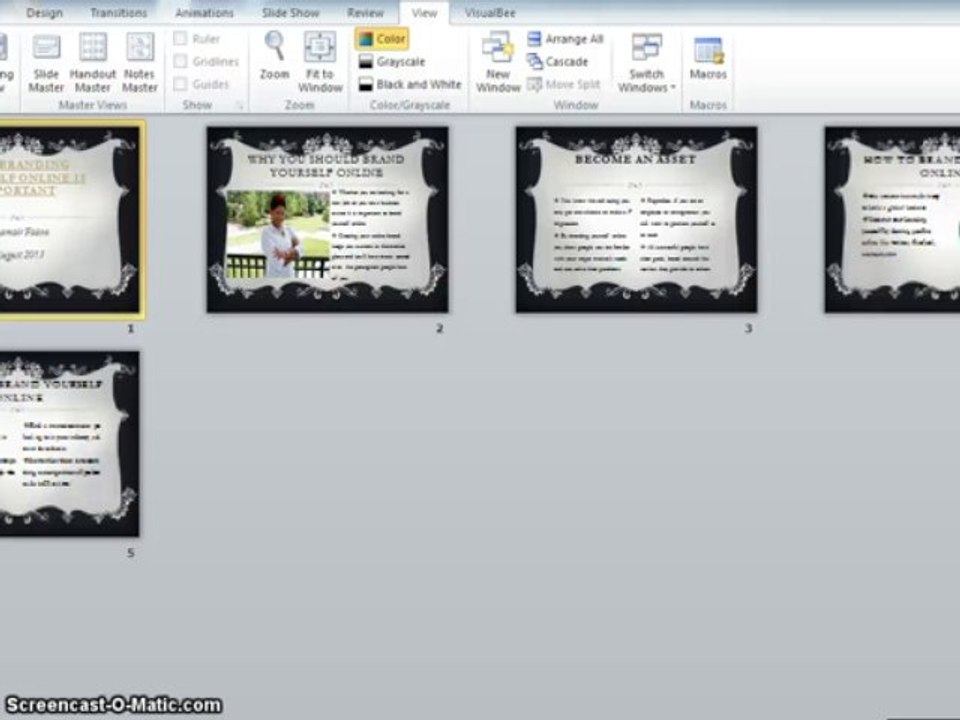The image size is (960, 720).
Task: Toggle the Guides checkbox
Action: (180, 84)
